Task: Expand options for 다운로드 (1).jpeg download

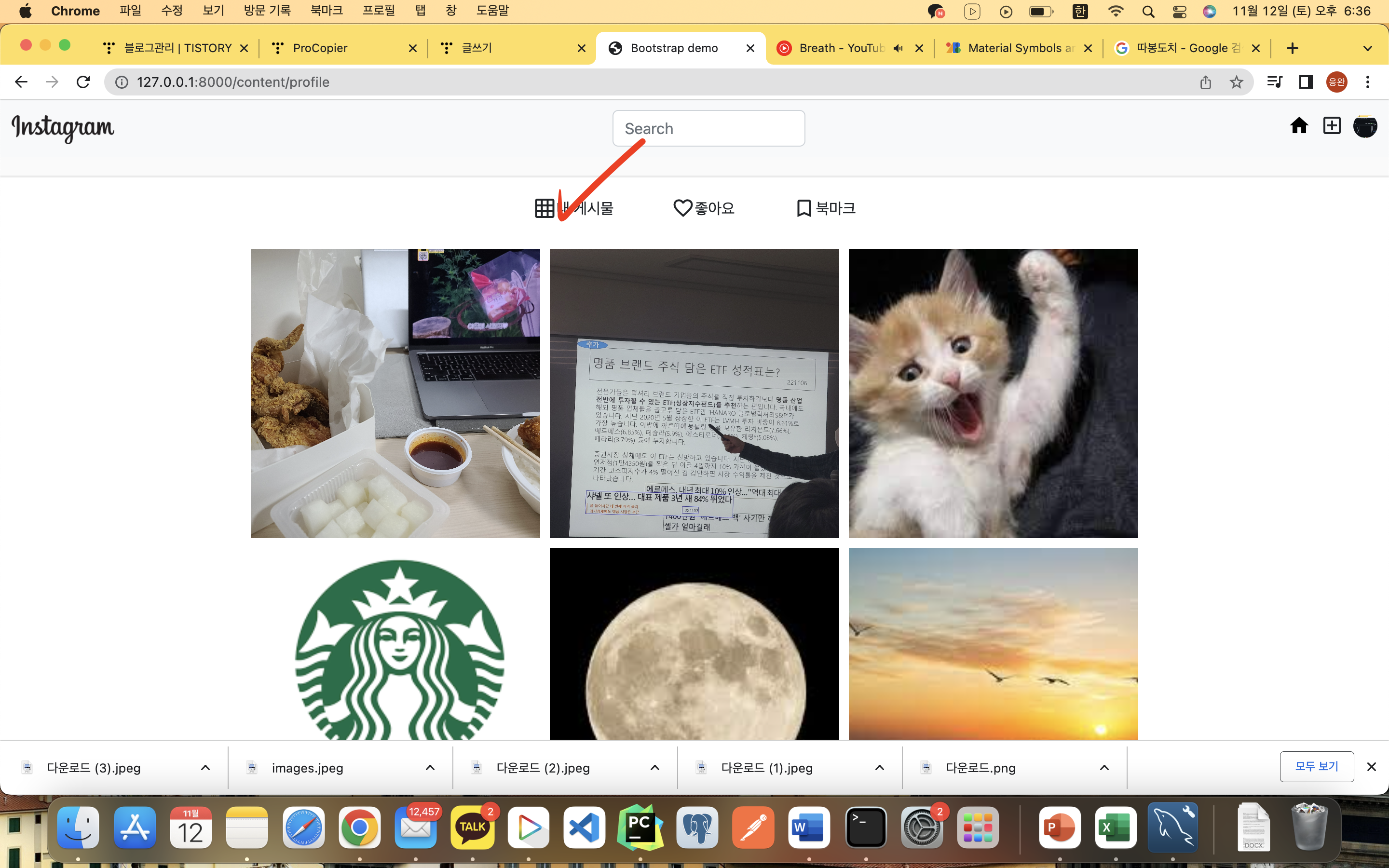Action: [879, 768]
